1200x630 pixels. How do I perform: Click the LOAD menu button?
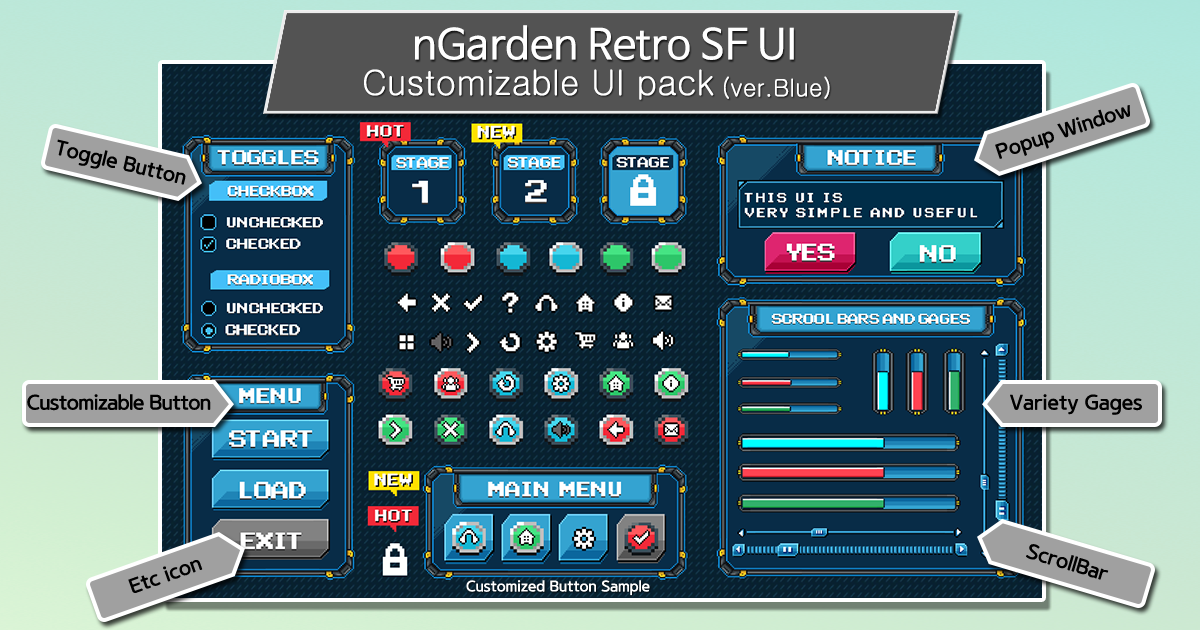tap(270, 490)
